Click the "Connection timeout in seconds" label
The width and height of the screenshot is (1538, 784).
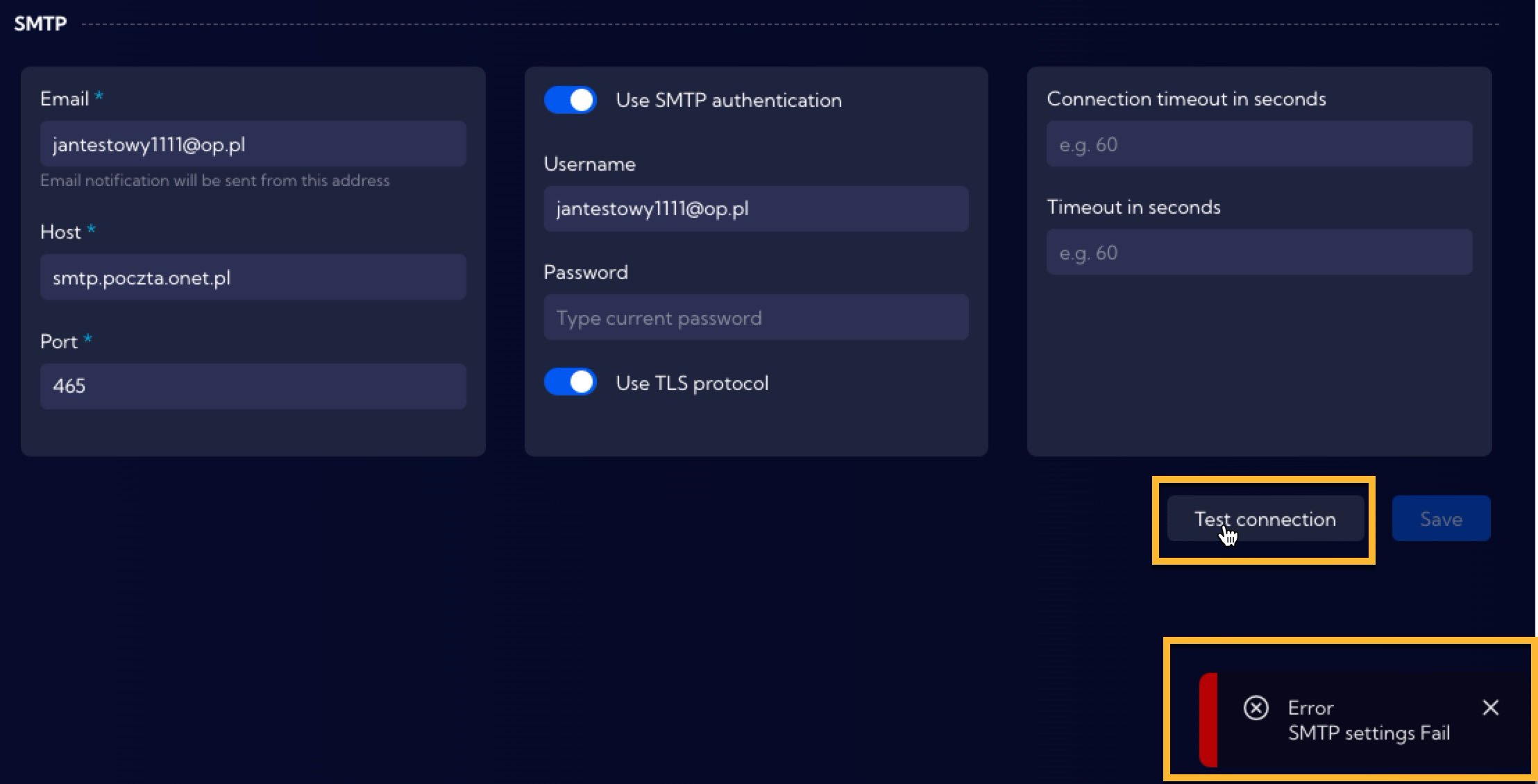[x=1186, y=99]
